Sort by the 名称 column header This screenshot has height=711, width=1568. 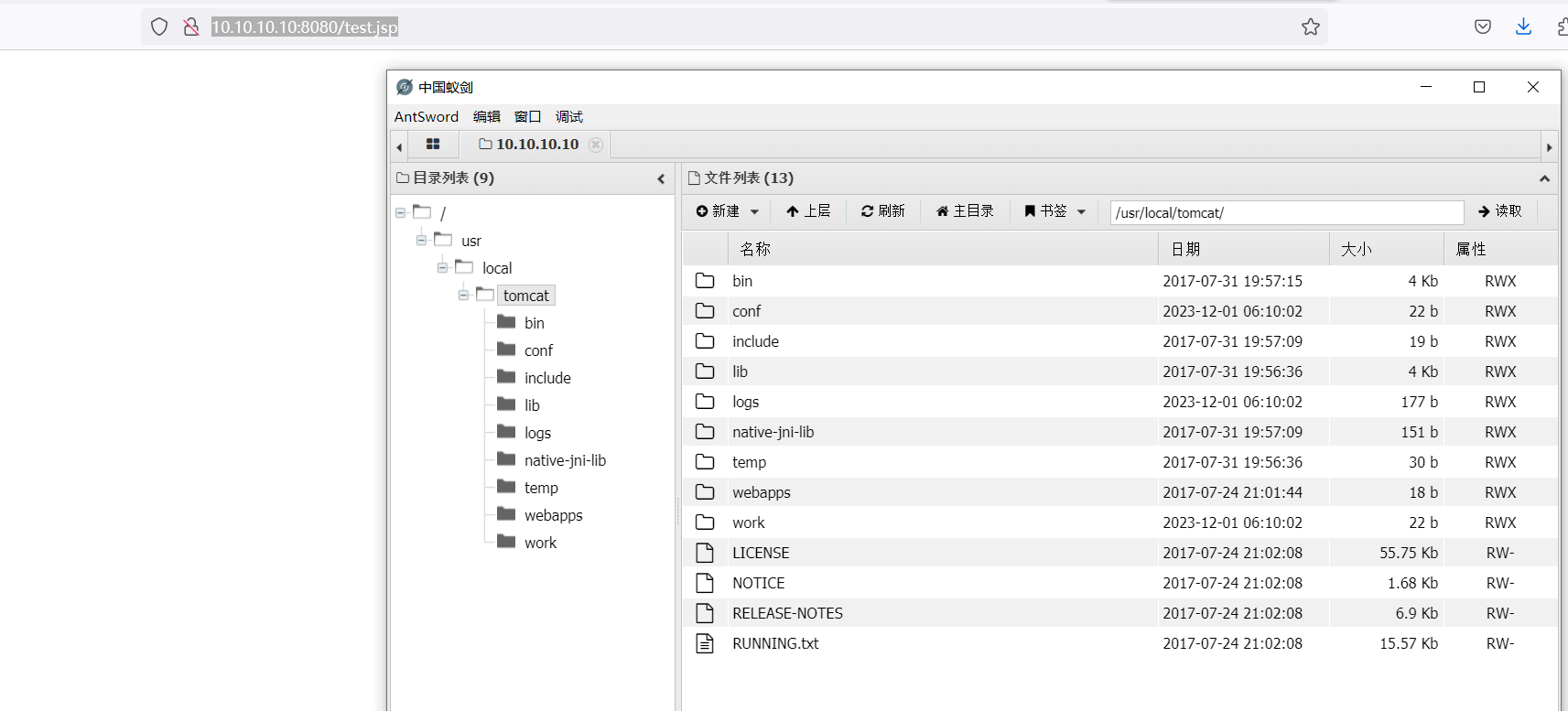click(x=943, y=249)
